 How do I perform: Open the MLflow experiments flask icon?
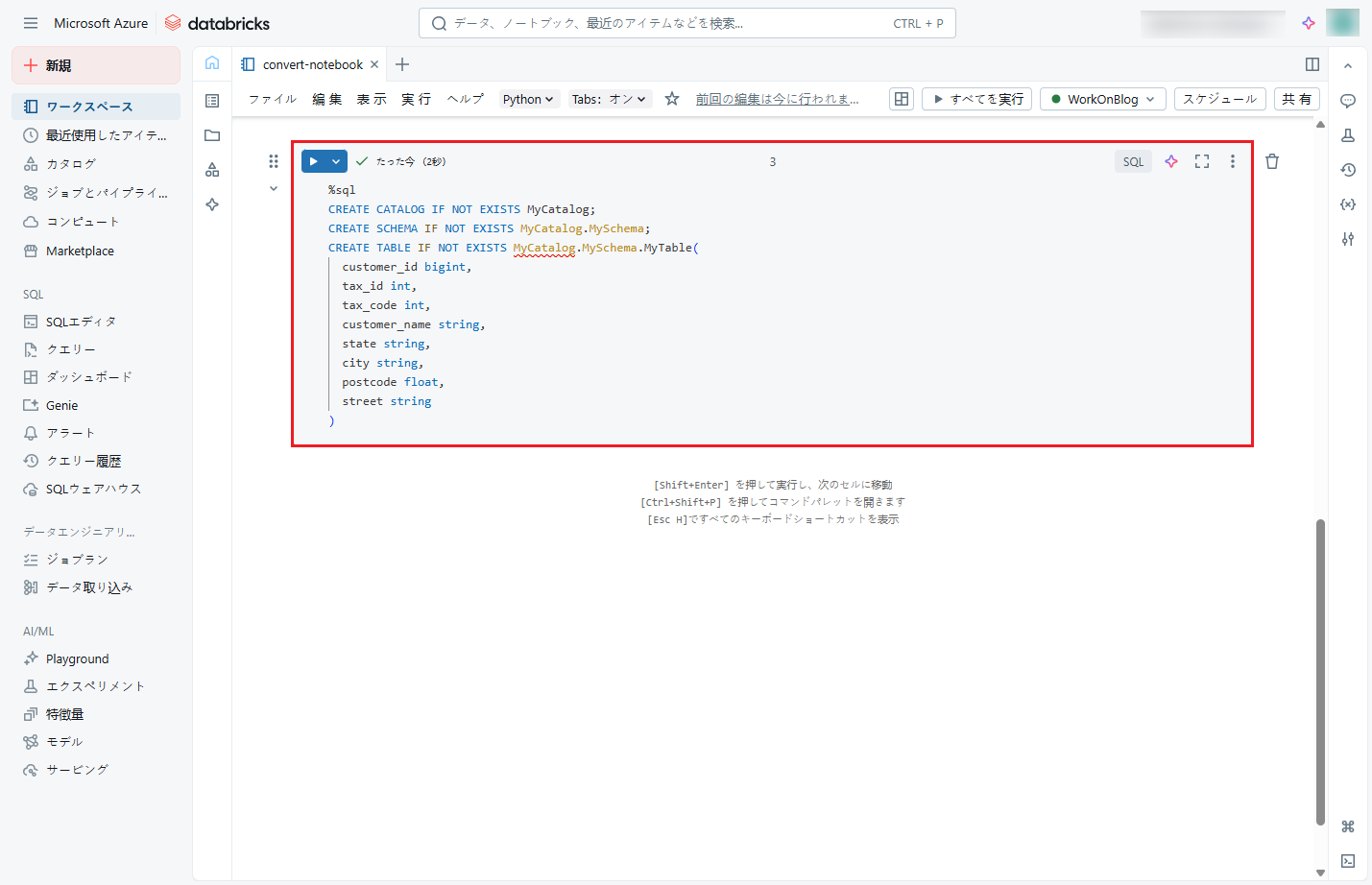(1348, 135)
